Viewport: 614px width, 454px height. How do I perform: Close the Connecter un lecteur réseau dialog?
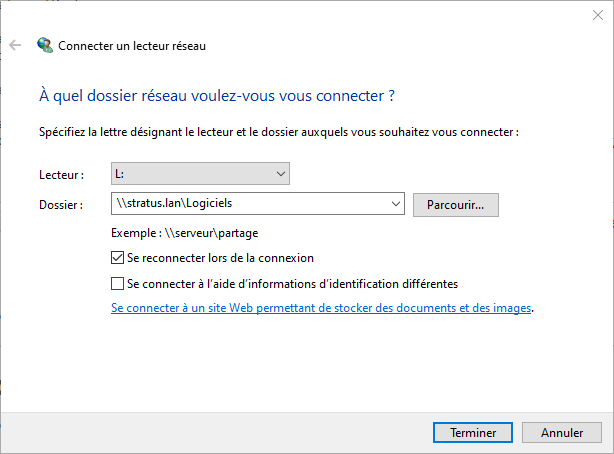pos(596,15)
